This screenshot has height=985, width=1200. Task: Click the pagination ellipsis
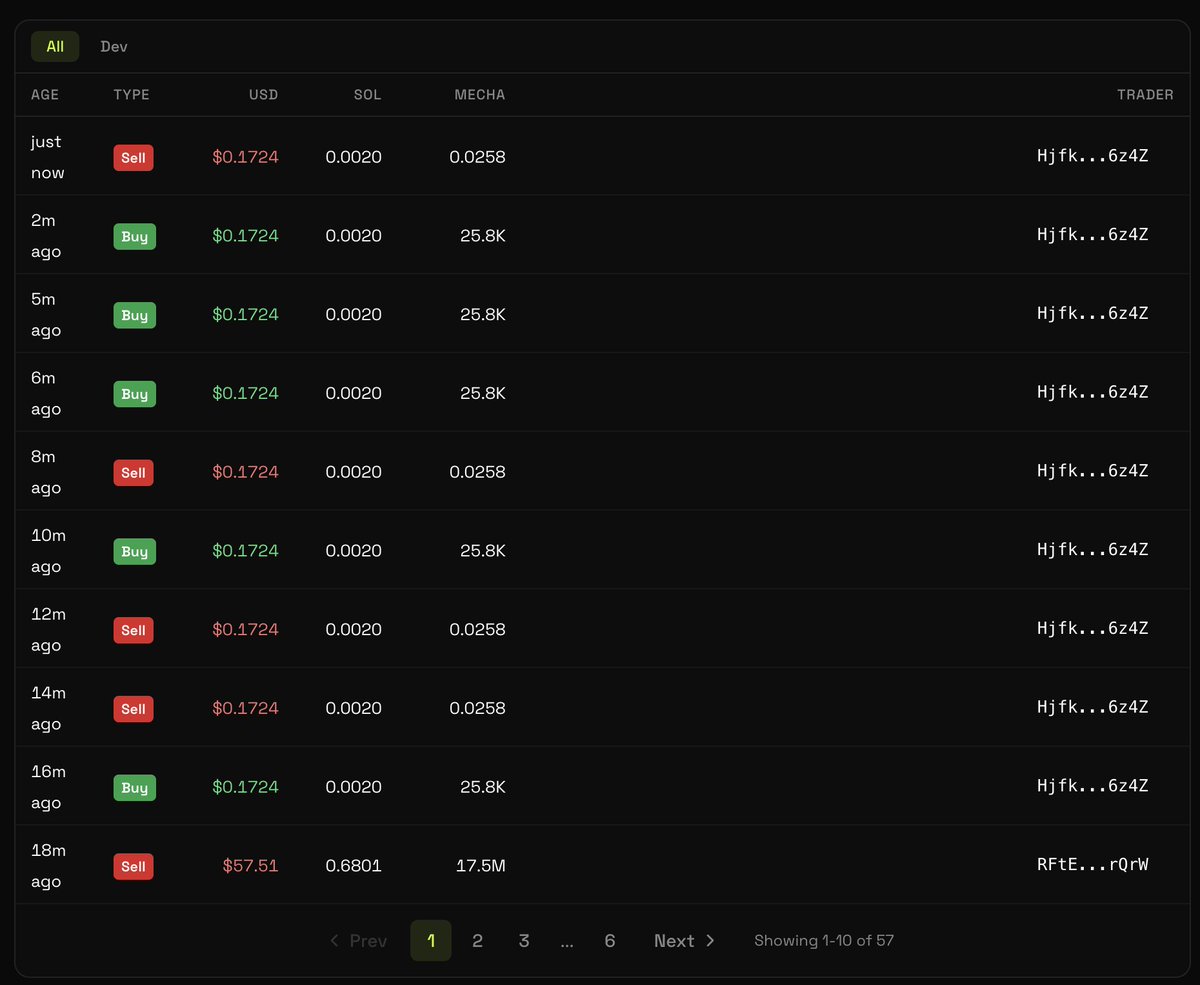click(567, 942)
